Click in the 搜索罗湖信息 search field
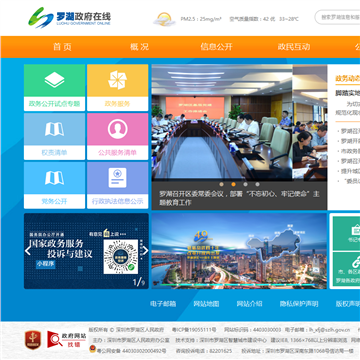Viewport: 360px width, 360px height. (x=337, y=17)
